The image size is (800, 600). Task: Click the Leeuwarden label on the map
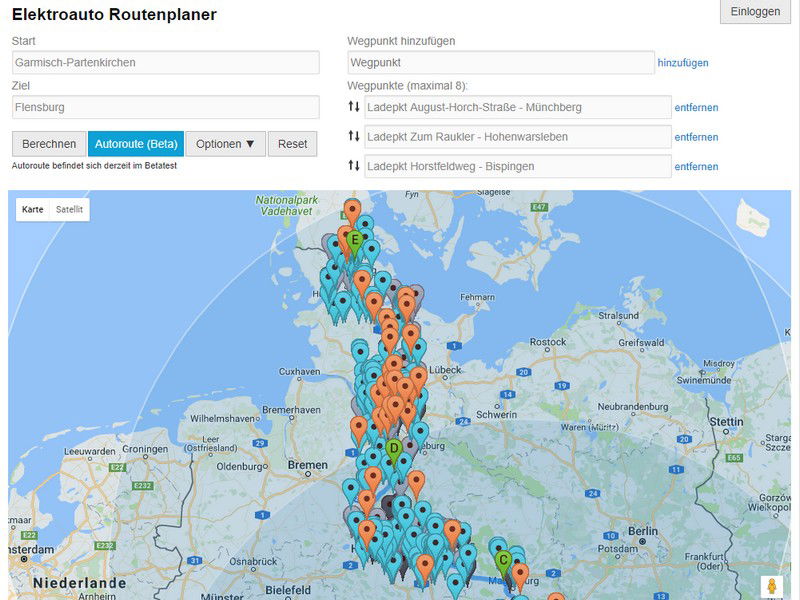pos(90,452)
